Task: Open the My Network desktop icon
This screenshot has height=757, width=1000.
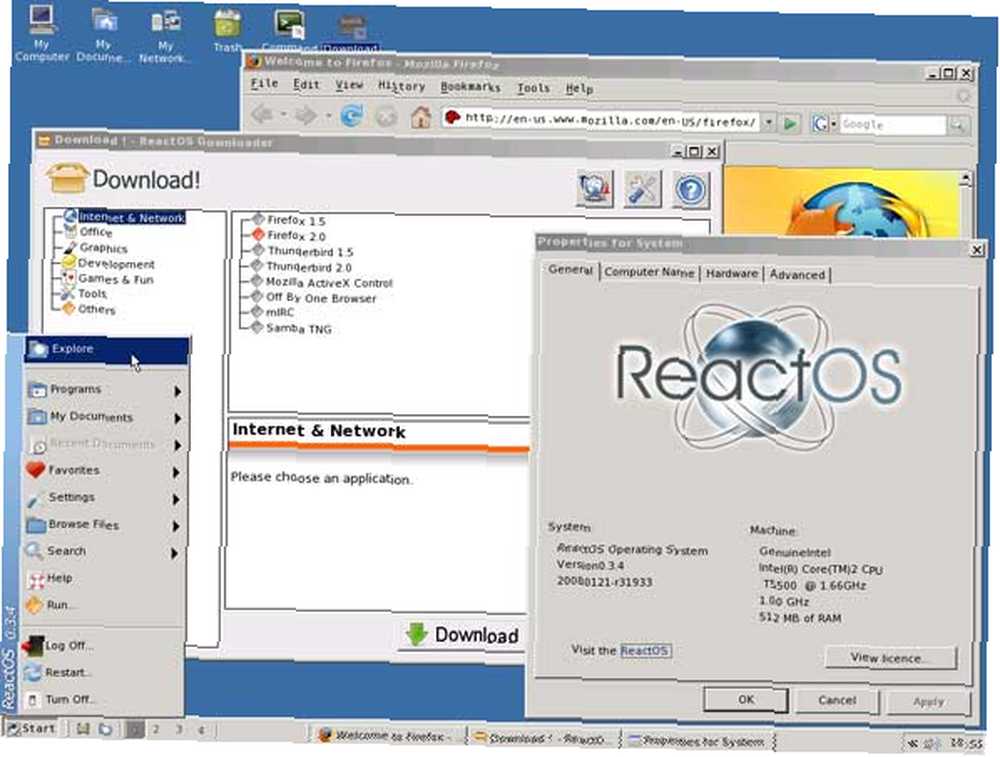Action: pyautogui.click(x=165, y=36)
